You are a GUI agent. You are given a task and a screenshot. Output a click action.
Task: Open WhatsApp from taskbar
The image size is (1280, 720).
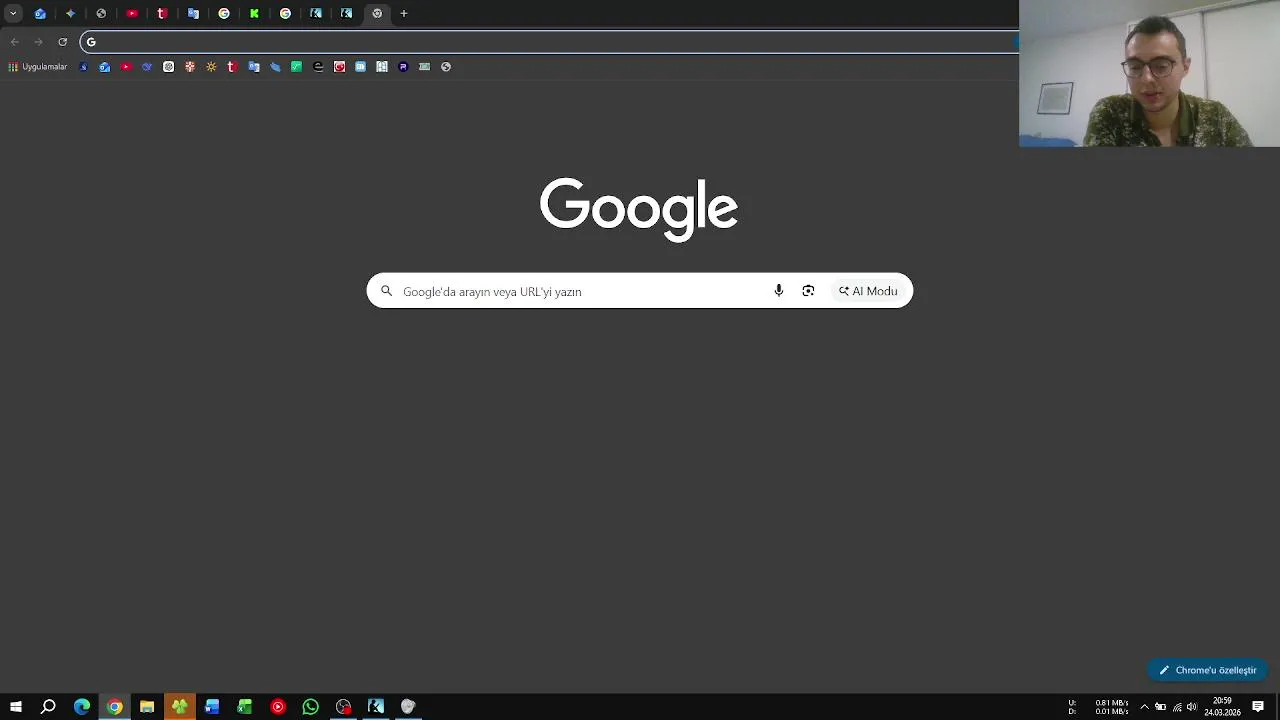click(x=311, y=707)
